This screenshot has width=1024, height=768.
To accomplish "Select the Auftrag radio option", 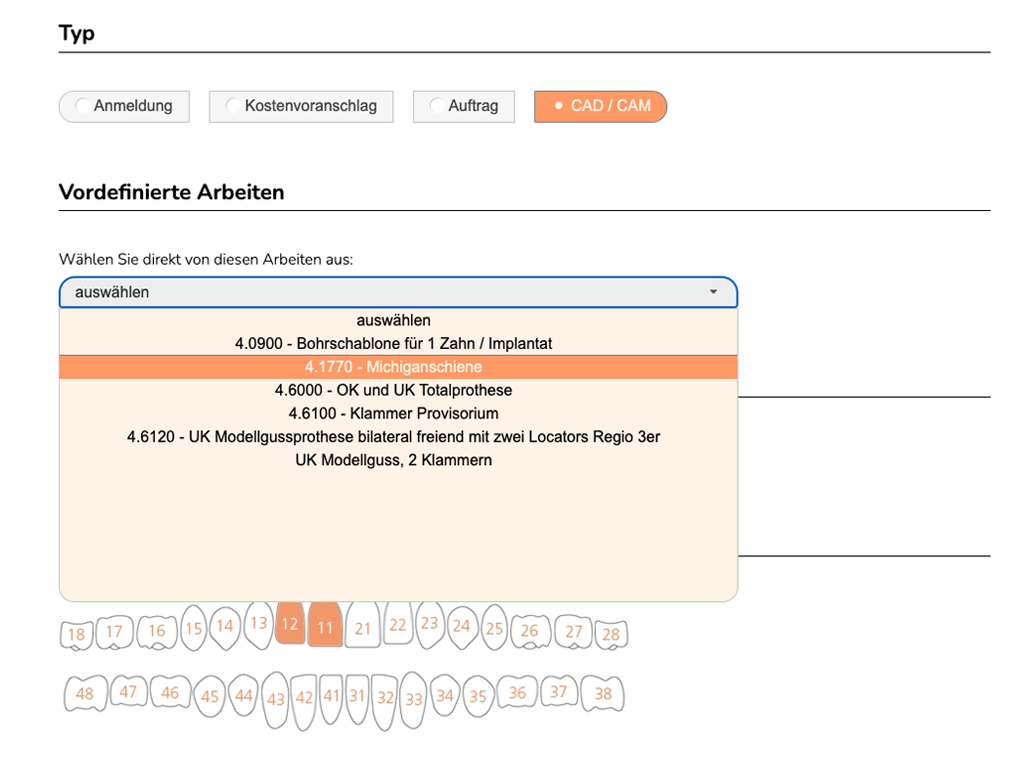I will coord(464,106).
